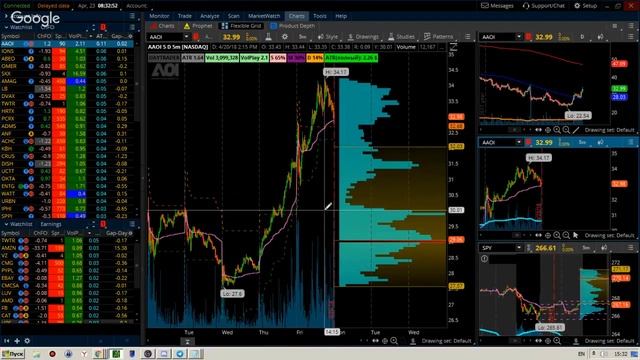Screen dimensions: 640x360
Task: Click the style icon on middle-right AAOI chart
Action: (x=600, y=142)
